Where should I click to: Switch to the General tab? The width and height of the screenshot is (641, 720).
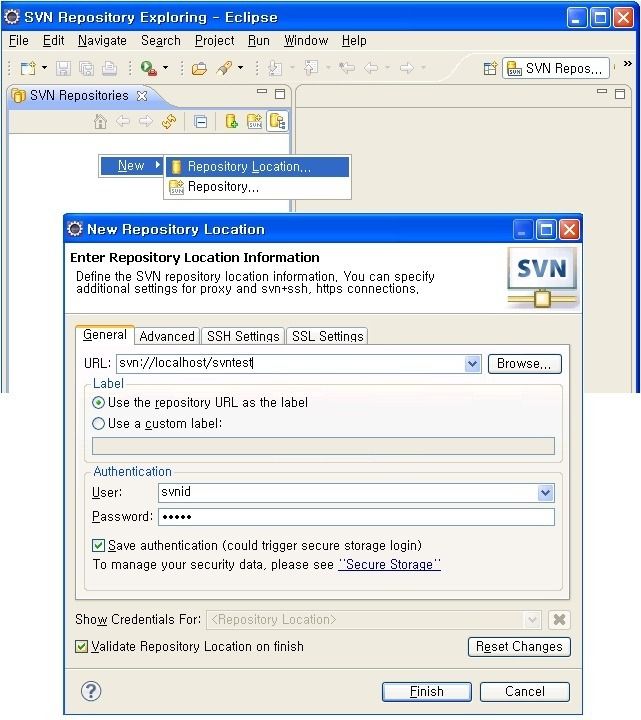[x=105, y=335]
